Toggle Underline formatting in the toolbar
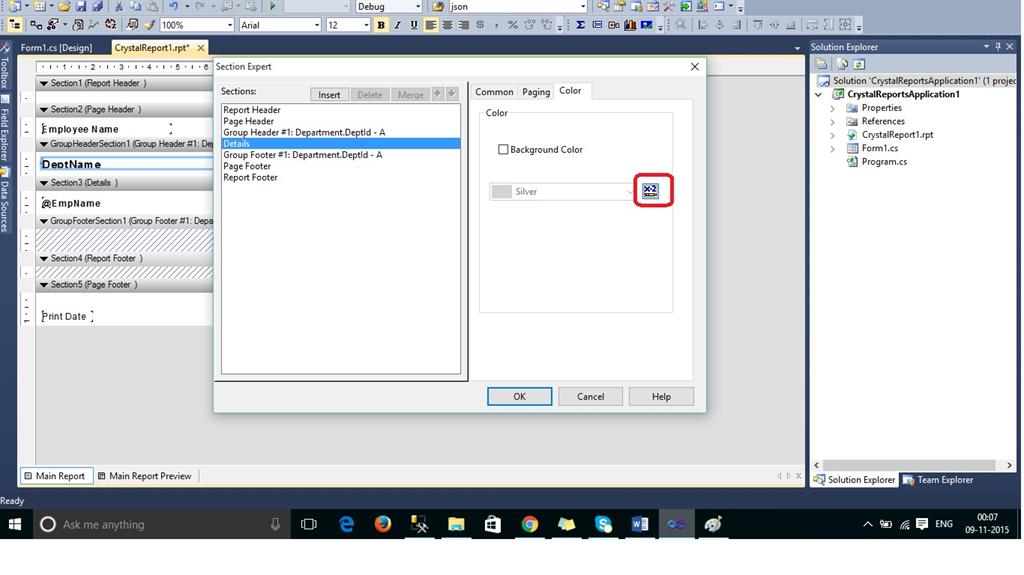Screen dimensions: 1024x575 tap(413, 25)
